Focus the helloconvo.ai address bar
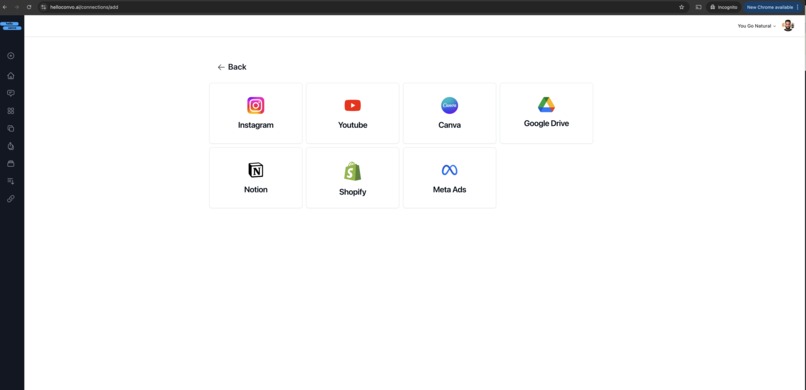 (x=360, y=7)
